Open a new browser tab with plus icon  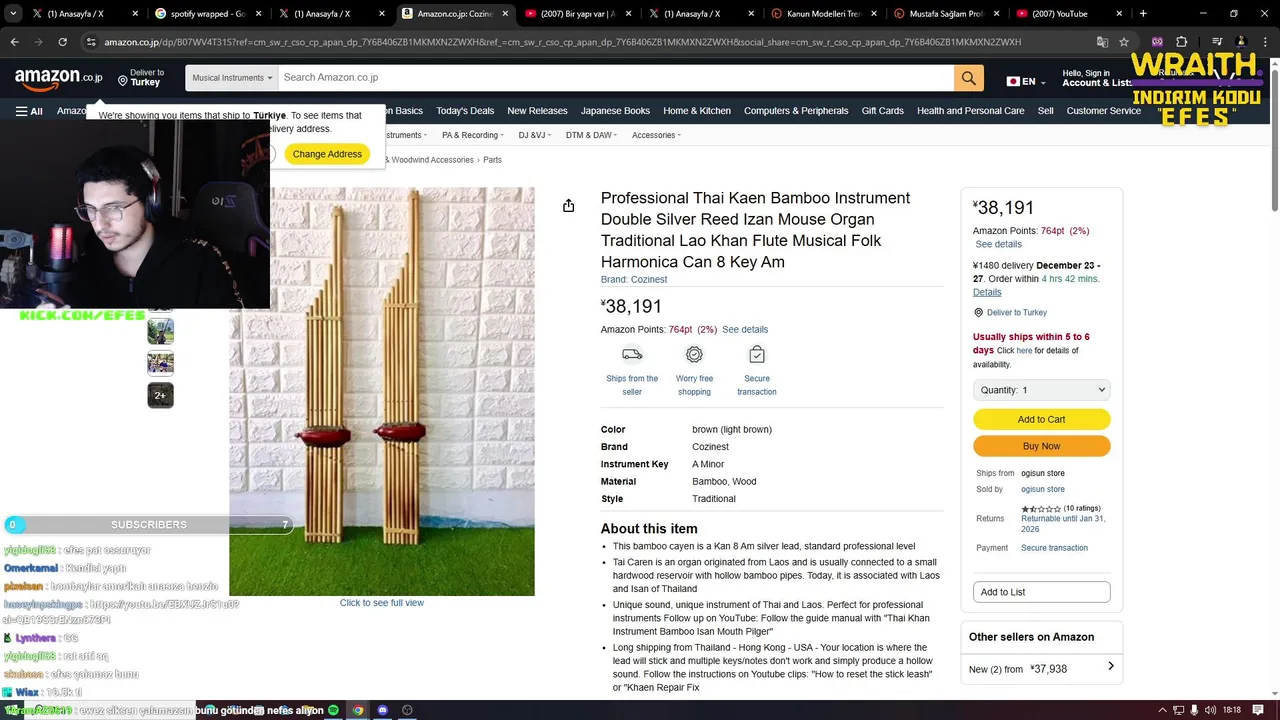1143,14
